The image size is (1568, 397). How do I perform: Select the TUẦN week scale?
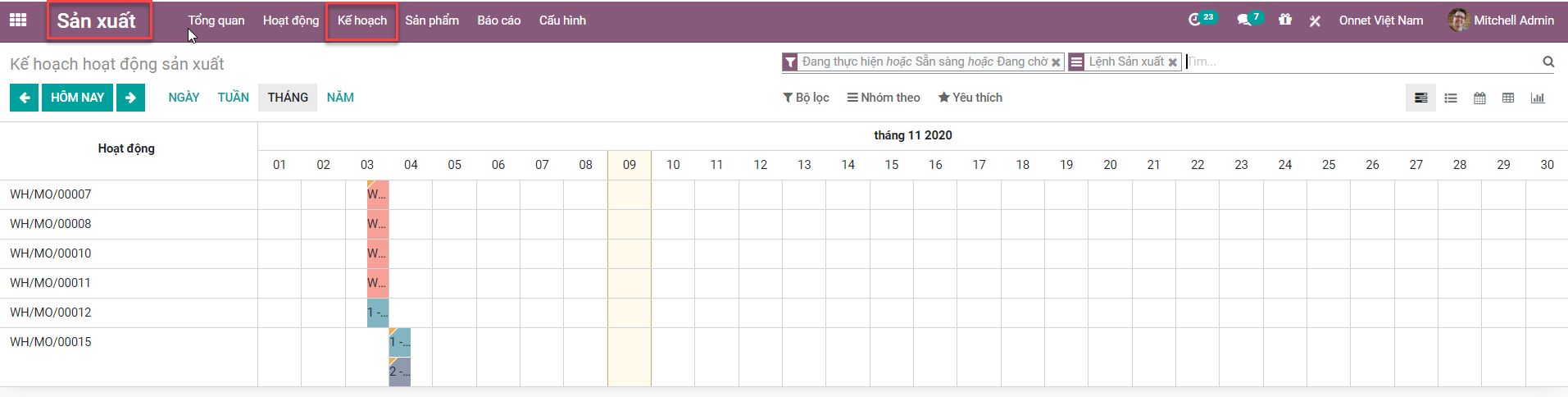234,98
